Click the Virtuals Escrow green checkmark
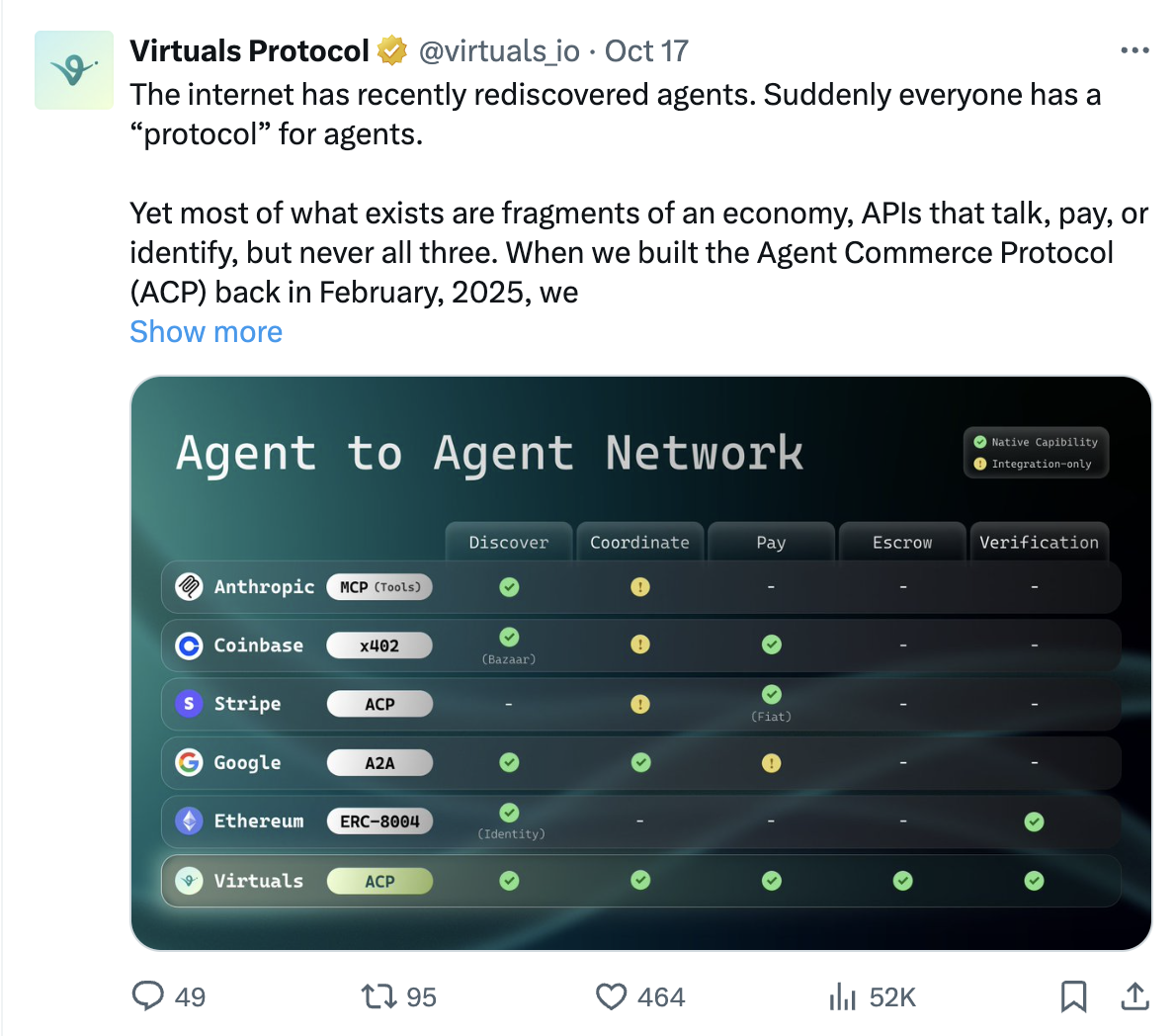The height and width of the screenshot is (1036, 1176). pyautogui.click(x=903, y=881)
